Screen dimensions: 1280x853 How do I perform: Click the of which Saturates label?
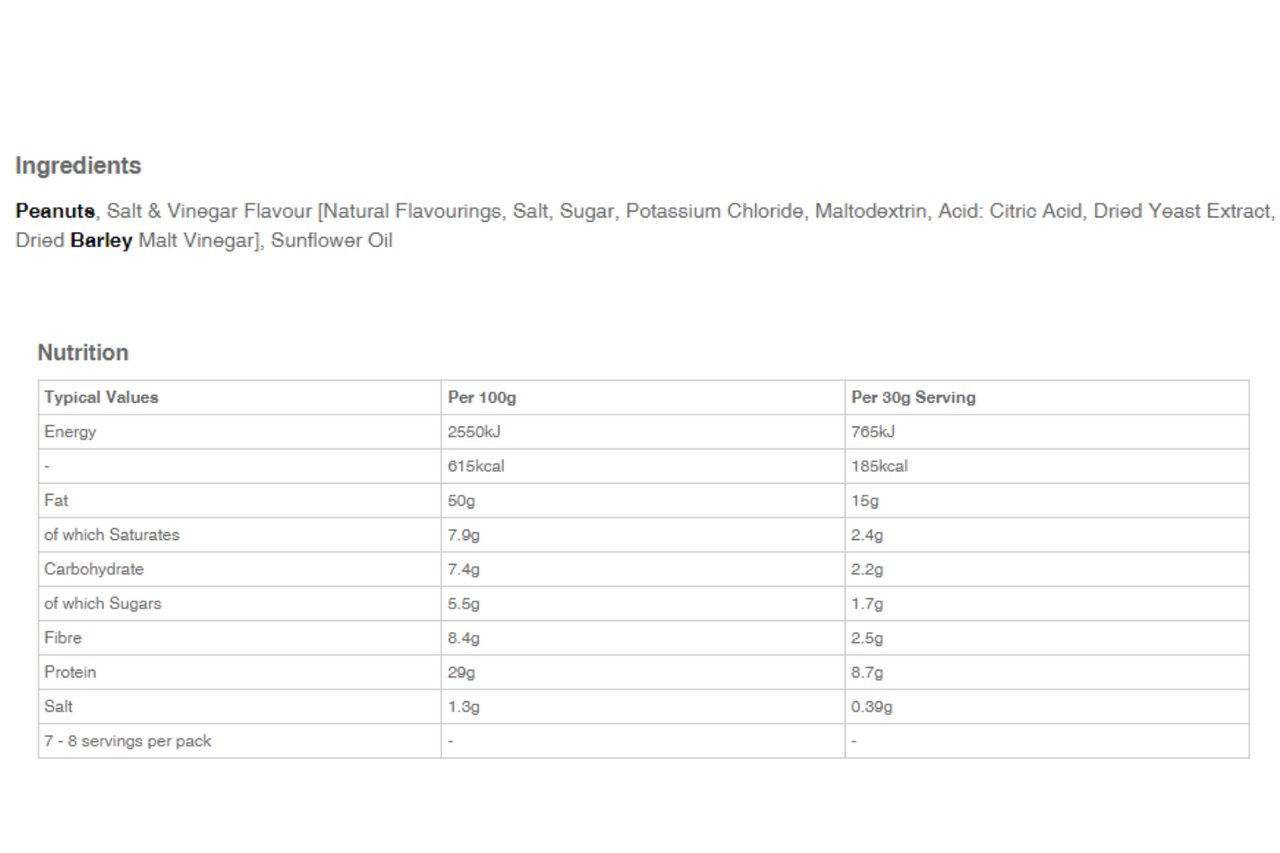[x=112, y=535]
